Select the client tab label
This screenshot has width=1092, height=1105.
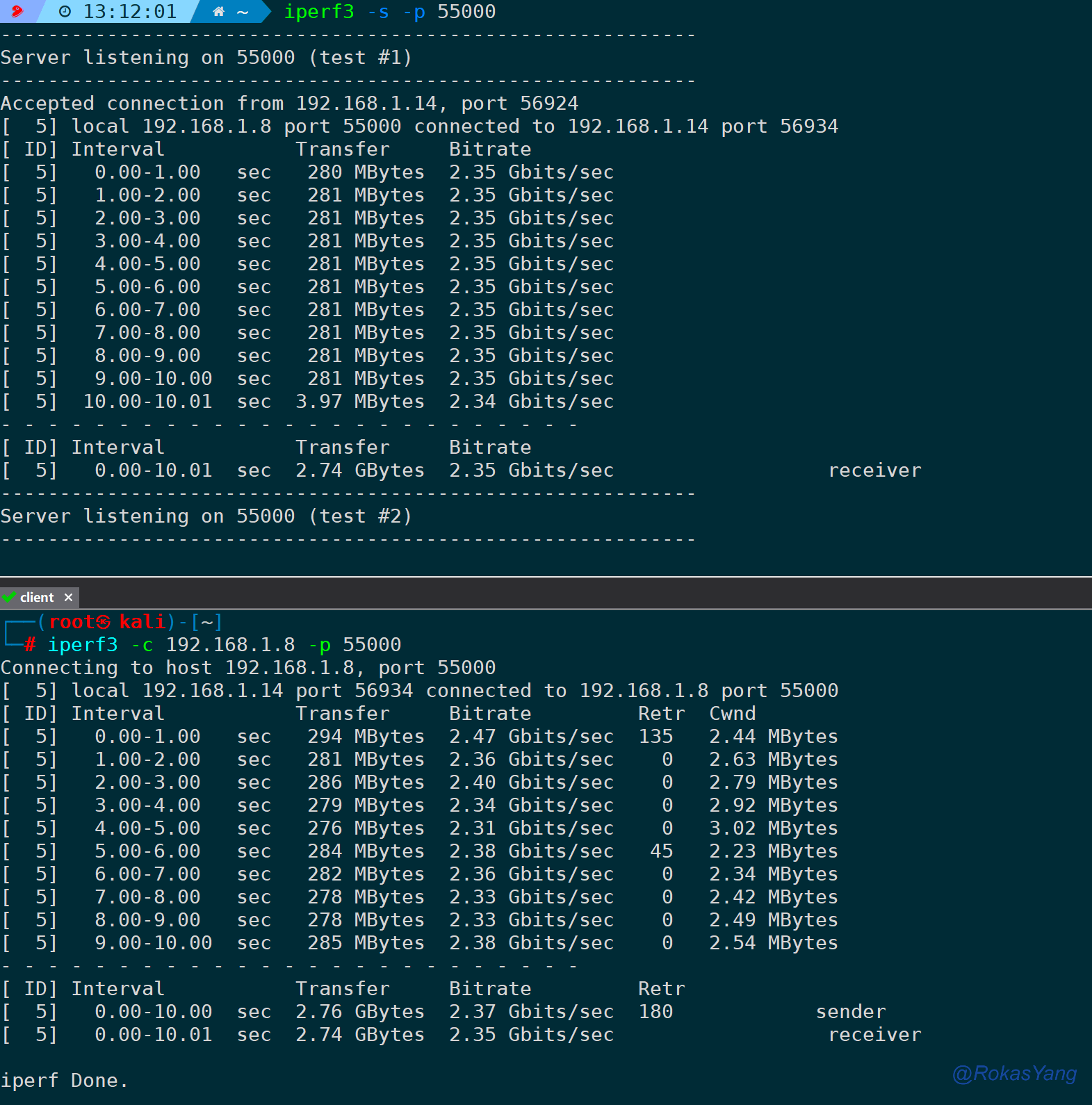37,598
